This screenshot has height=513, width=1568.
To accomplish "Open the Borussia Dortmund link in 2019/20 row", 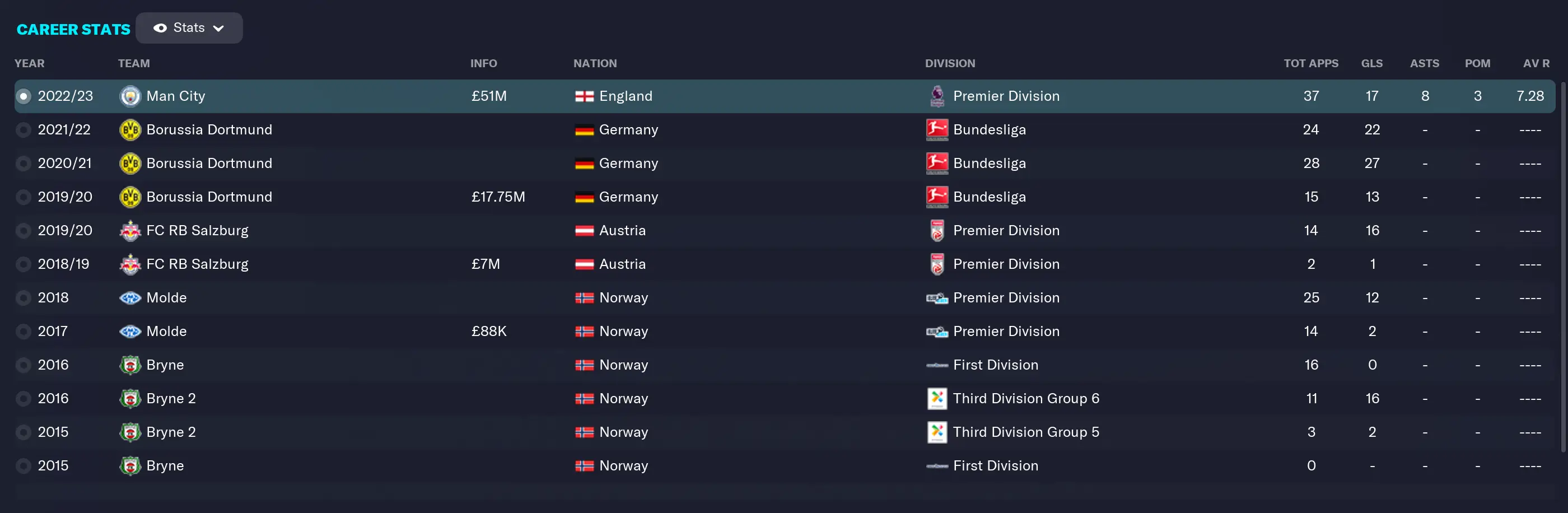I will coord(209,197).
